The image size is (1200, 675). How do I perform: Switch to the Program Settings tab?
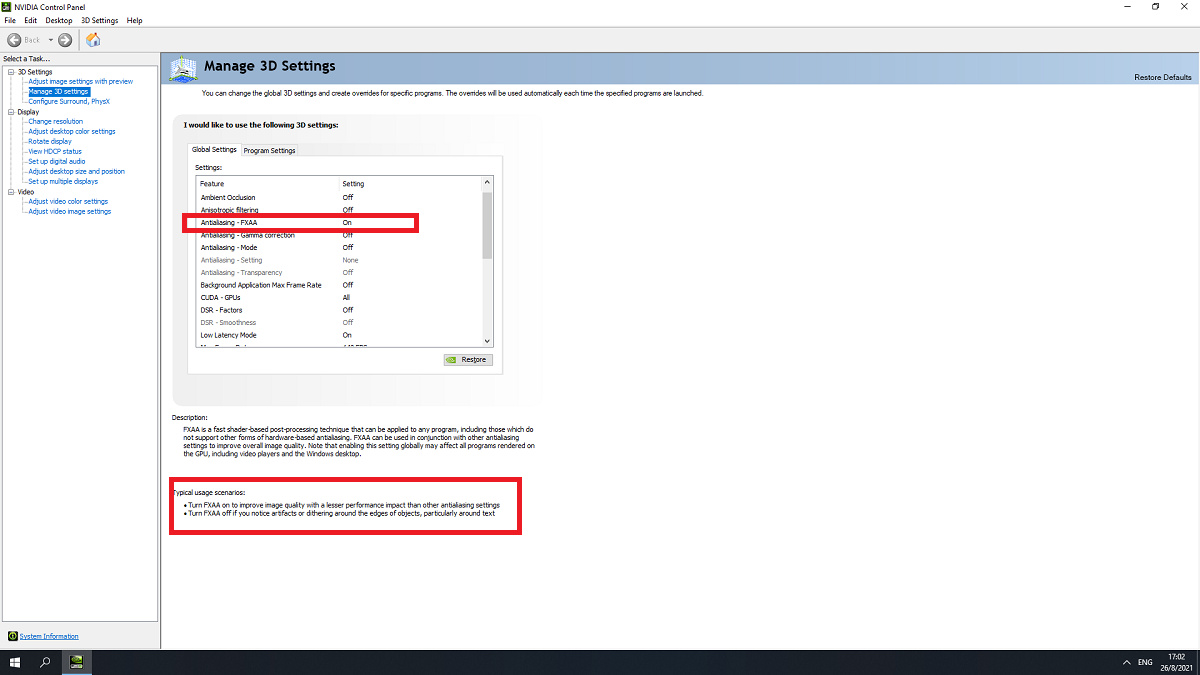pos(270,150)
